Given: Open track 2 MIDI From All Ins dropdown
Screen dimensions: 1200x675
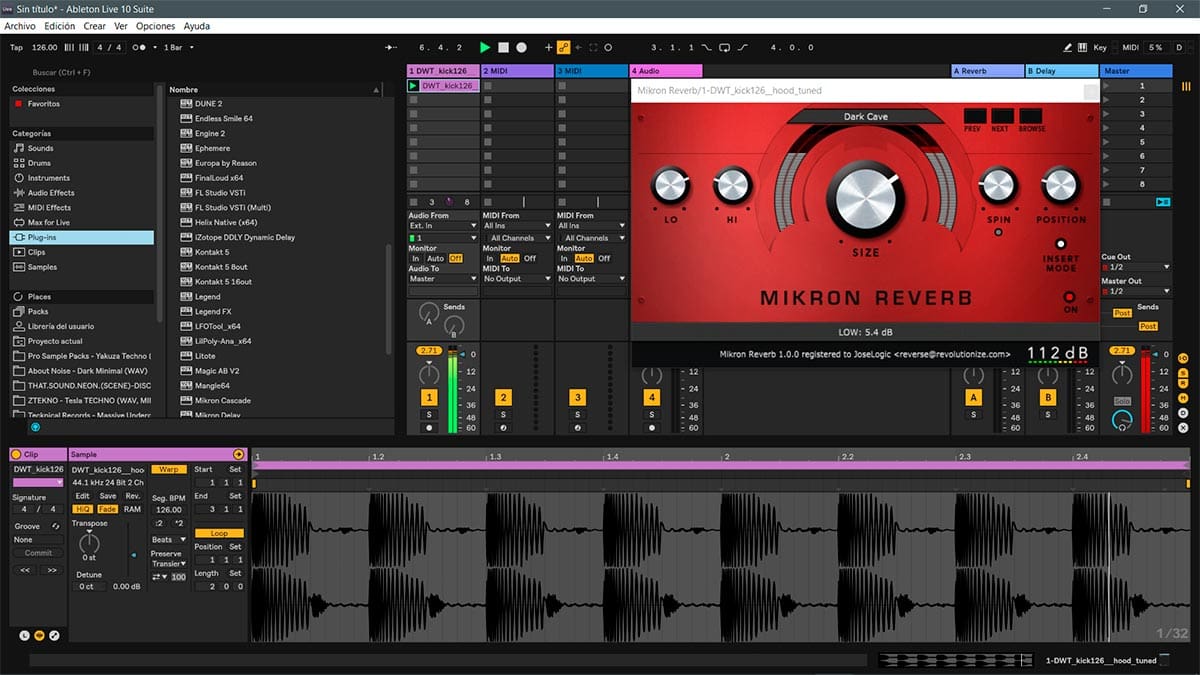Looking at the screenshot, I should point(517,226).
